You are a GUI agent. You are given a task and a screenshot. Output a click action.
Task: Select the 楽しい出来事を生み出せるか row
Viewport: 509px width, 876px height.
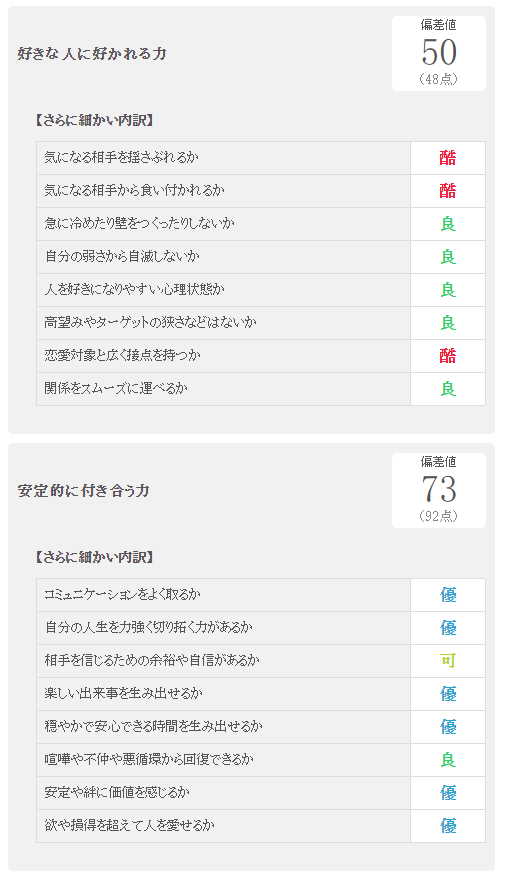tap(261, 694)
